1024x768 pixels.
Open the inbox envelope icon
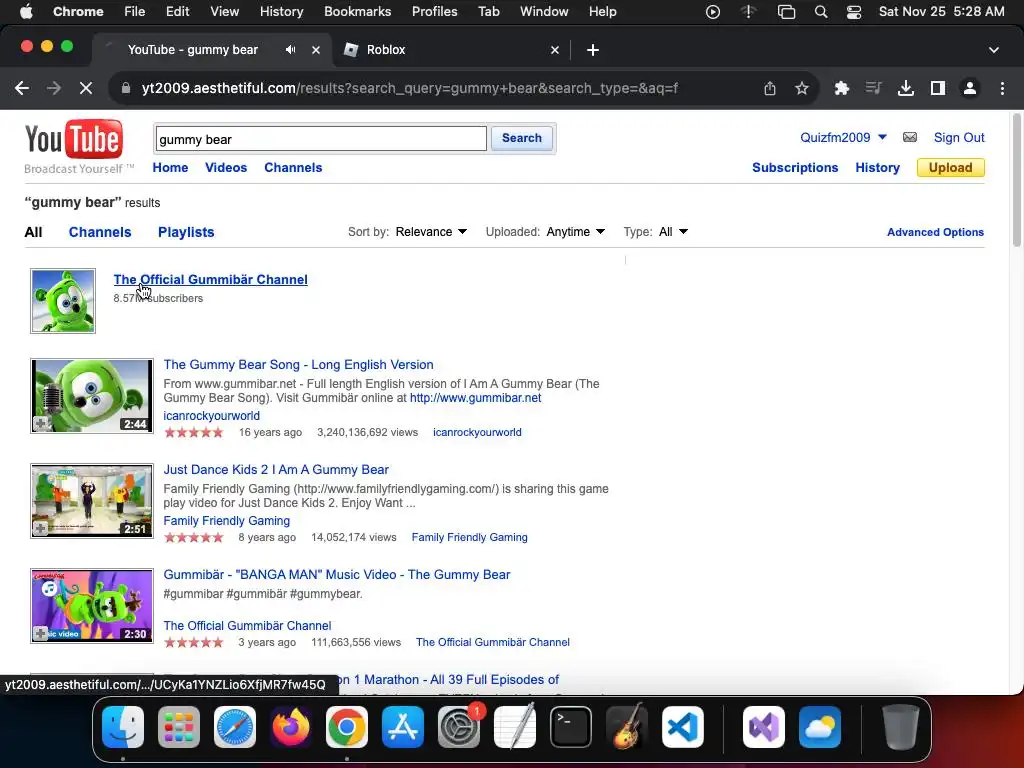pyautogui.click(x=910, y=137)
